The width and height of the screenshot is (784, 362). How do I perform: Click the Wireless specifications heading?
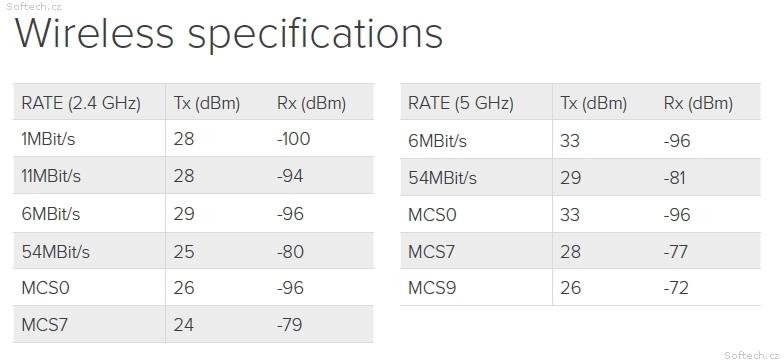(x=228, y=34)
